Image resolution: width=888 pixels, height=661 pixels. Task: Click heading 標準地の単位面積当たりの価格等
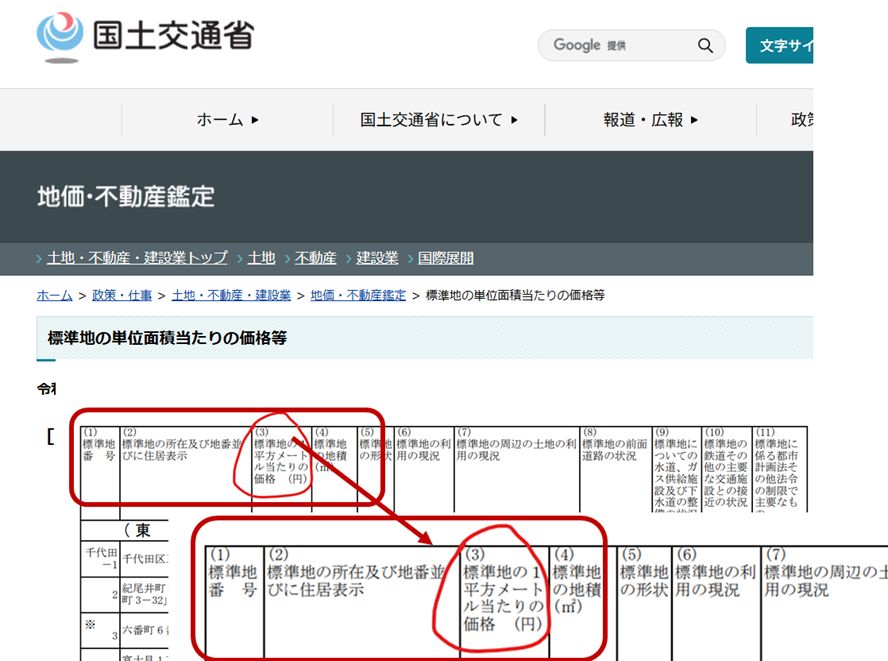point(167,338)
